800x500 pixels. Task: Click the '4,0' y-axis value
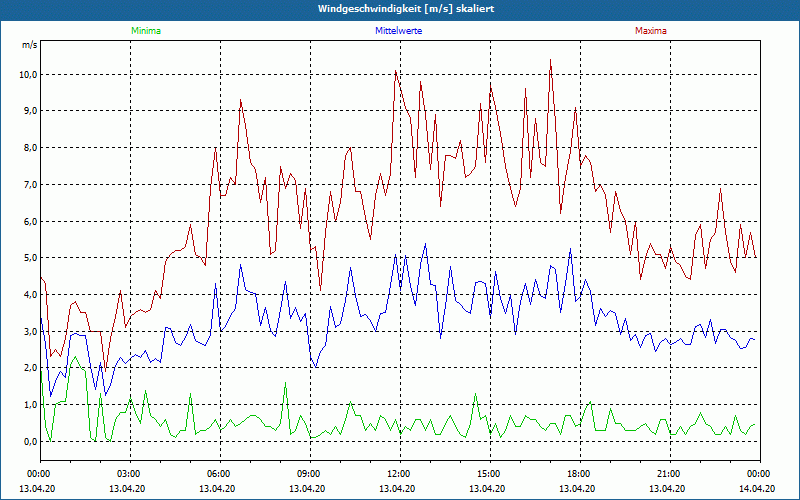tap(30, 295)
